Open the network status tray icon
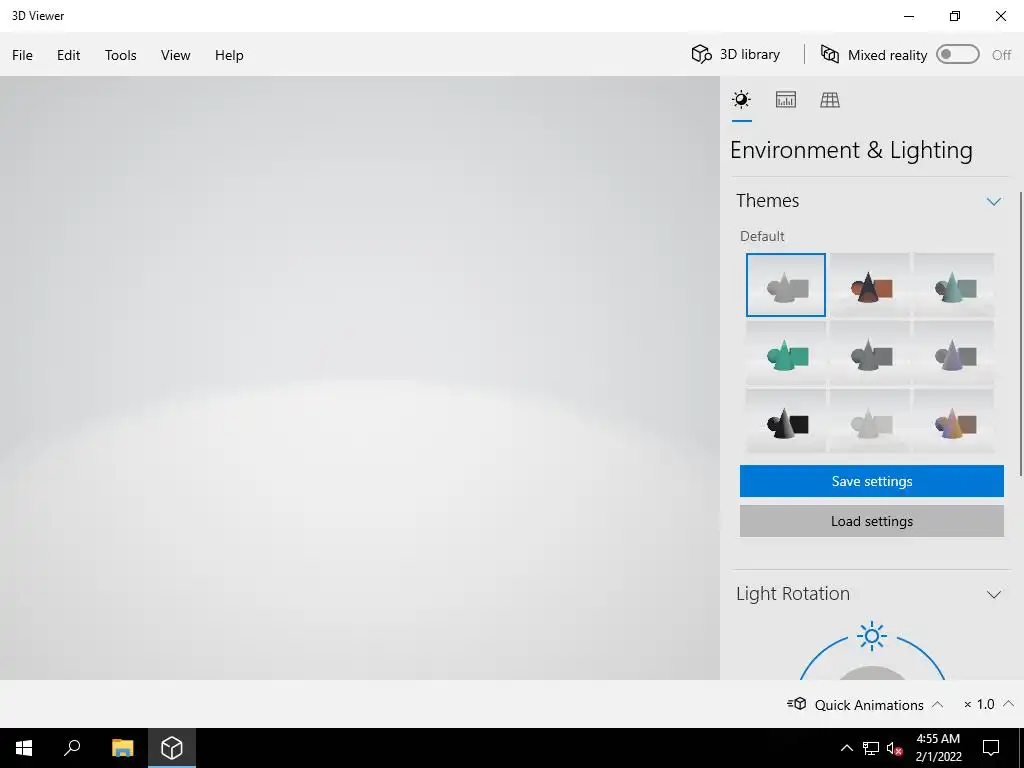This screenshot has width=1024, height=768. (871, 748)
